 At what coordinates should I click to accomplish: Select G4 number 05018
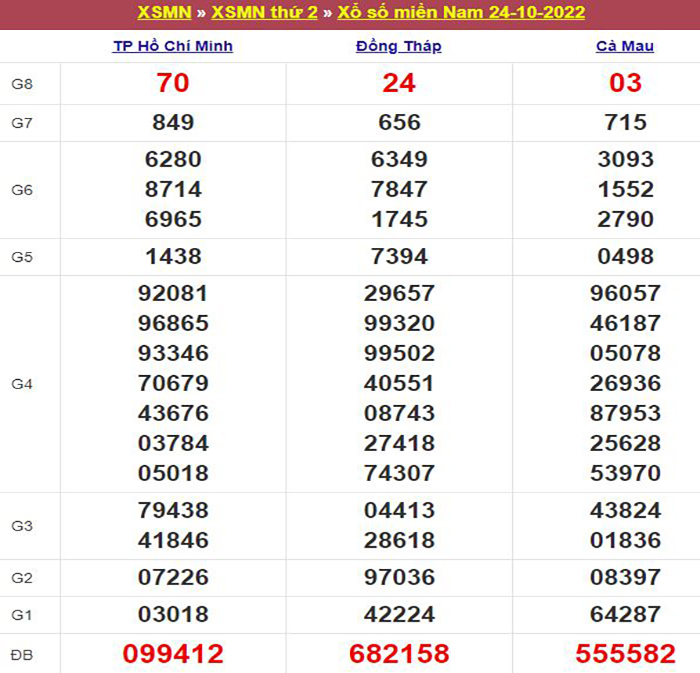tap(173, 473)
